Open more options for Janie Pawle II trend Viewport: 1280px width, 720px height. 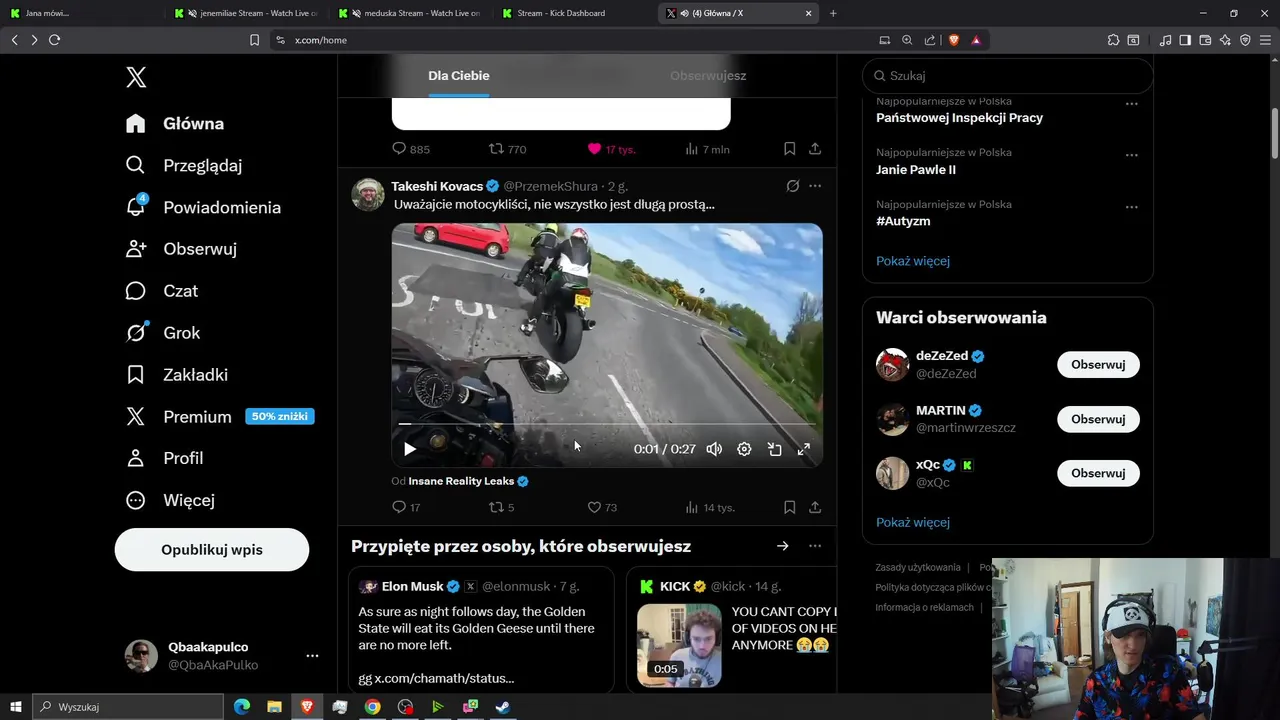coord(1132,155)
